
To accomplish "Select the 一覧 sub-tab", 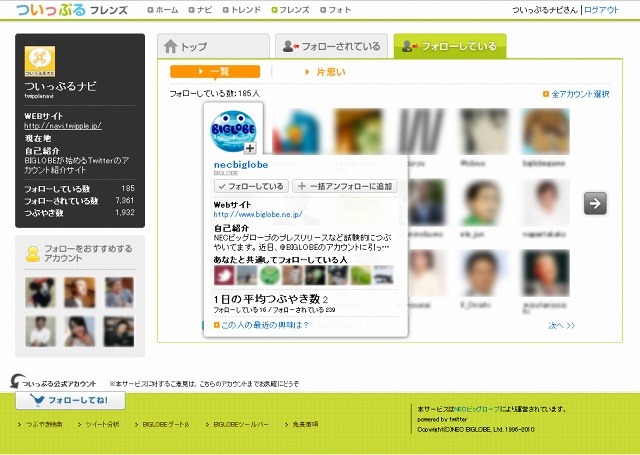I will 215,71.
